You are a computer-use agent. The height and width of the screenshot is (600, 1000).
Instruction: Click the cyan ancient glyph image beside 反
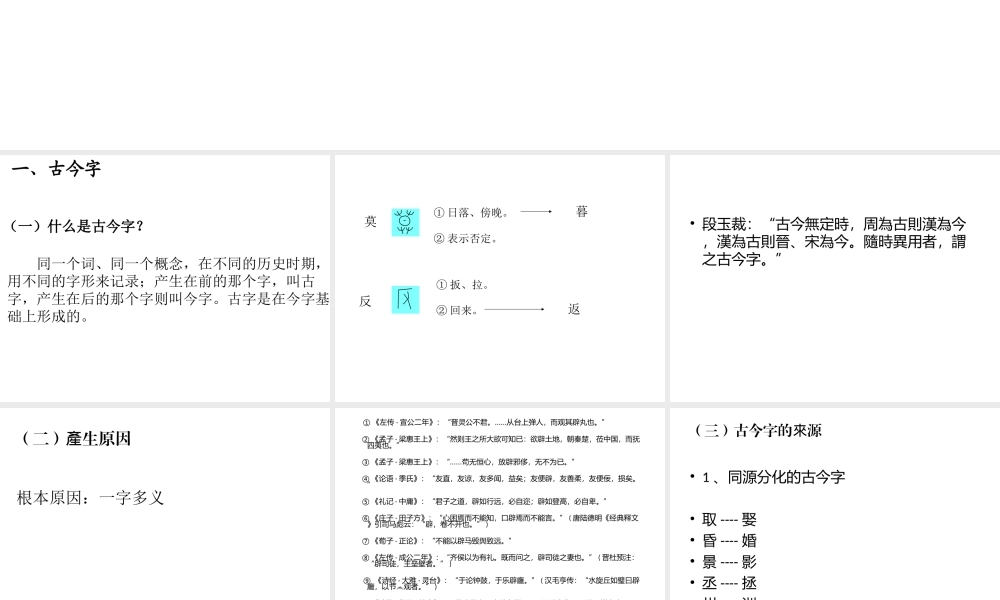pos(406,300)
